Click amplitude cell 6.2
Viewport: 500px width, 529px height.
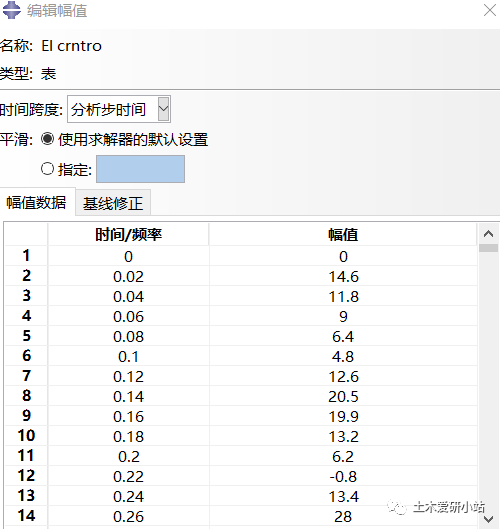[343, 456]
